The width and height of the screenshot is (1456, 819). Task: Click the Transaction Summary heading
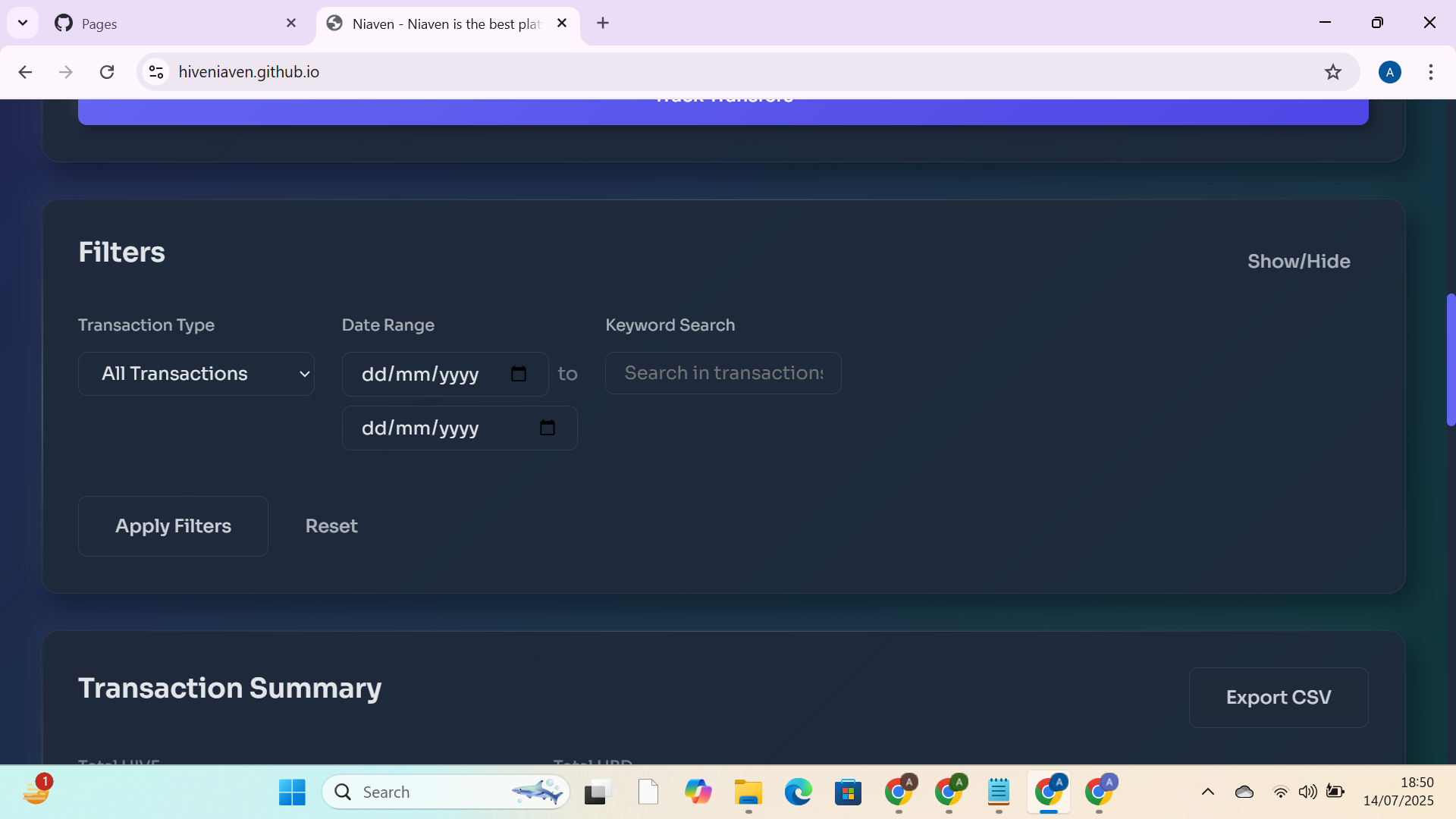230,689
